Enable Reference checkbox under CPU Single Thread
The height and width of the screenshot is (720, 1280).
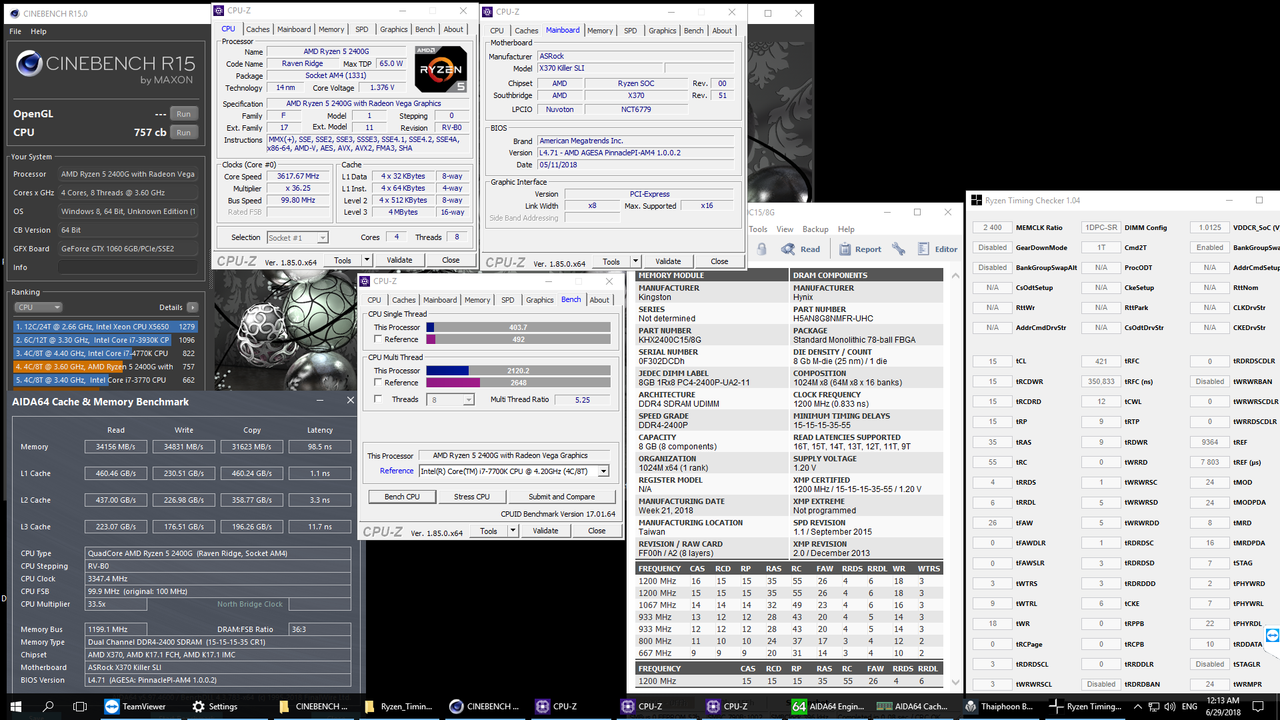click(378, 339)
